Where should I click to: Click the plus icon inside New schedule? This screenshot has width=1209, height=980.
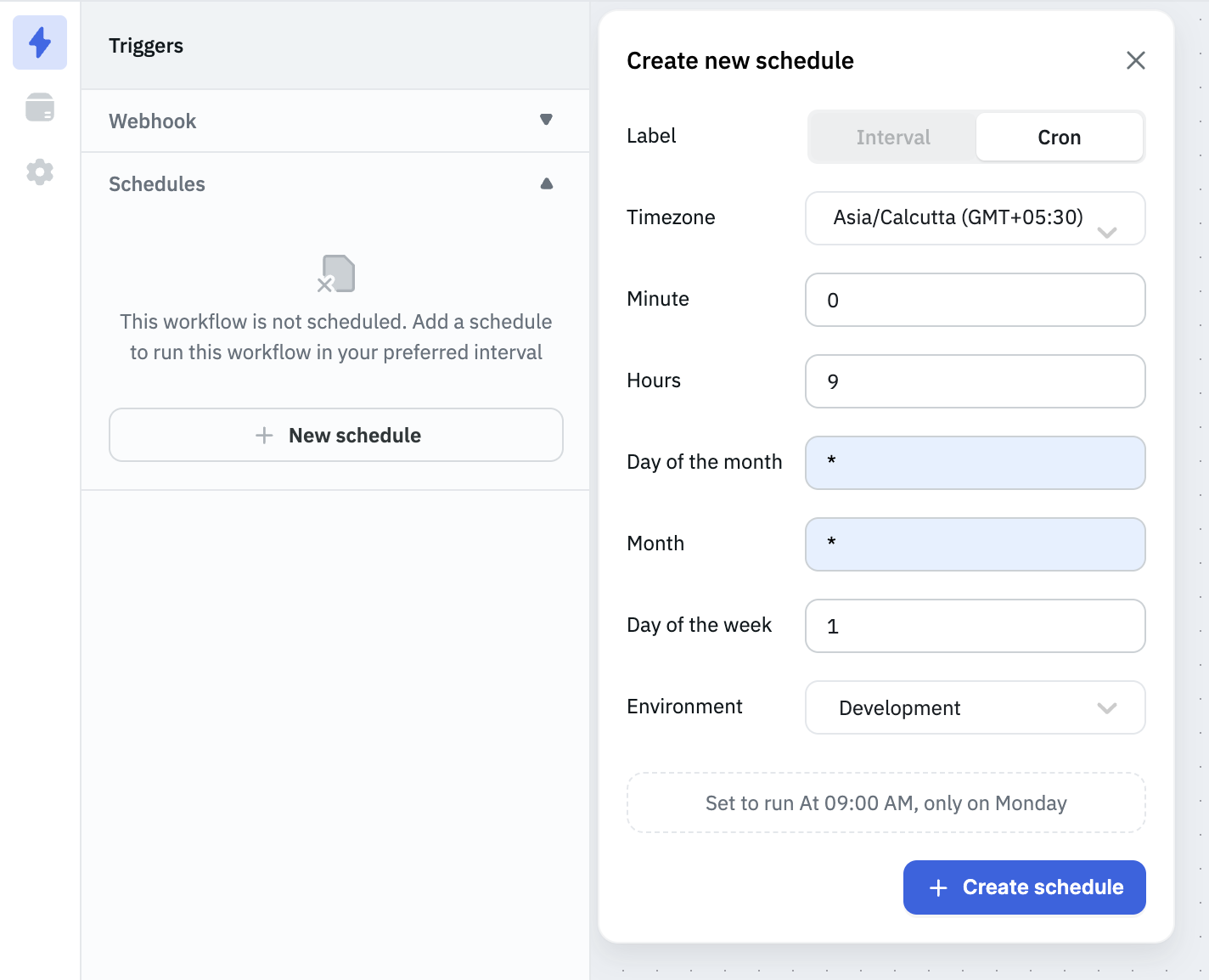[261, 435]
